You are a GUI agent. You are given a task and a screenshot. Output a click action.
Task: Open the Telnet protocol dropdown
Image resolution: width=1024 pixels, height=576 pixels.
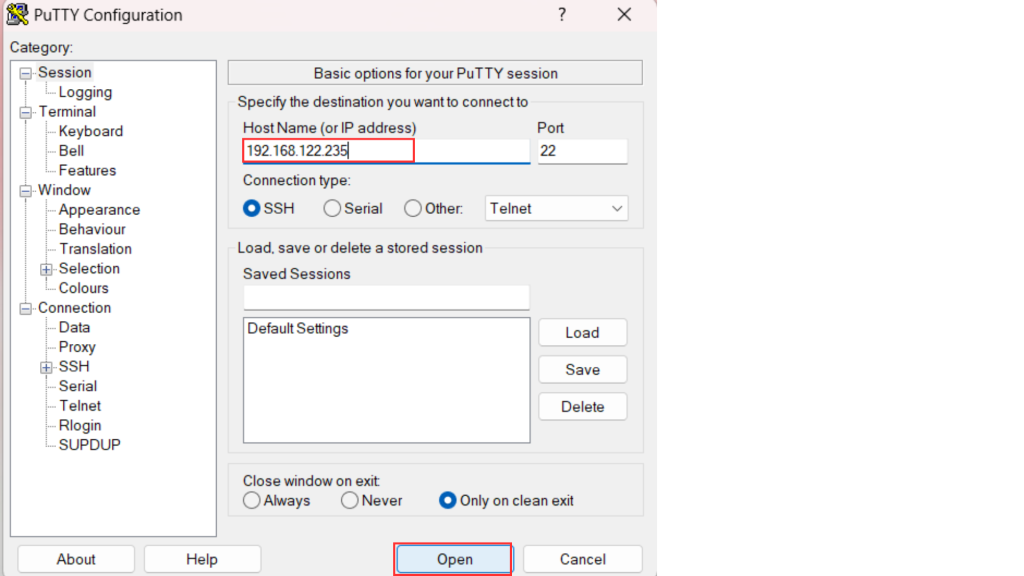click(556, 209)
